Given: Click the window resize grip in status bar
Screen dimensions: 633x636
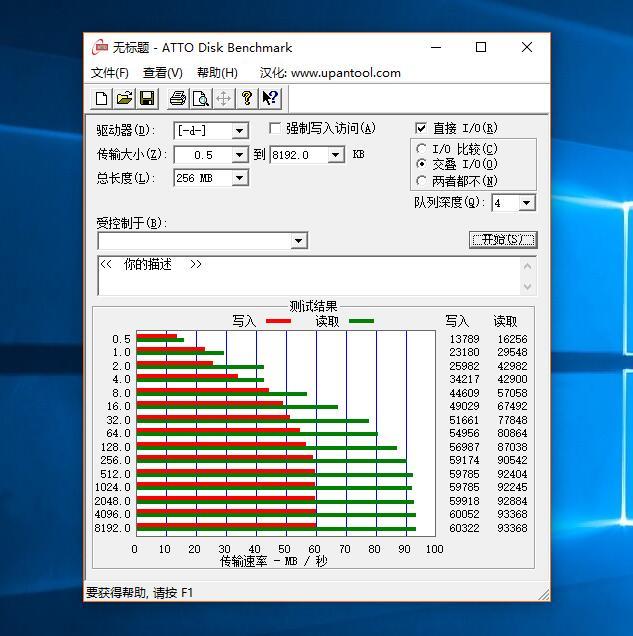Looking at the screenshot, I should click(543, 594).
